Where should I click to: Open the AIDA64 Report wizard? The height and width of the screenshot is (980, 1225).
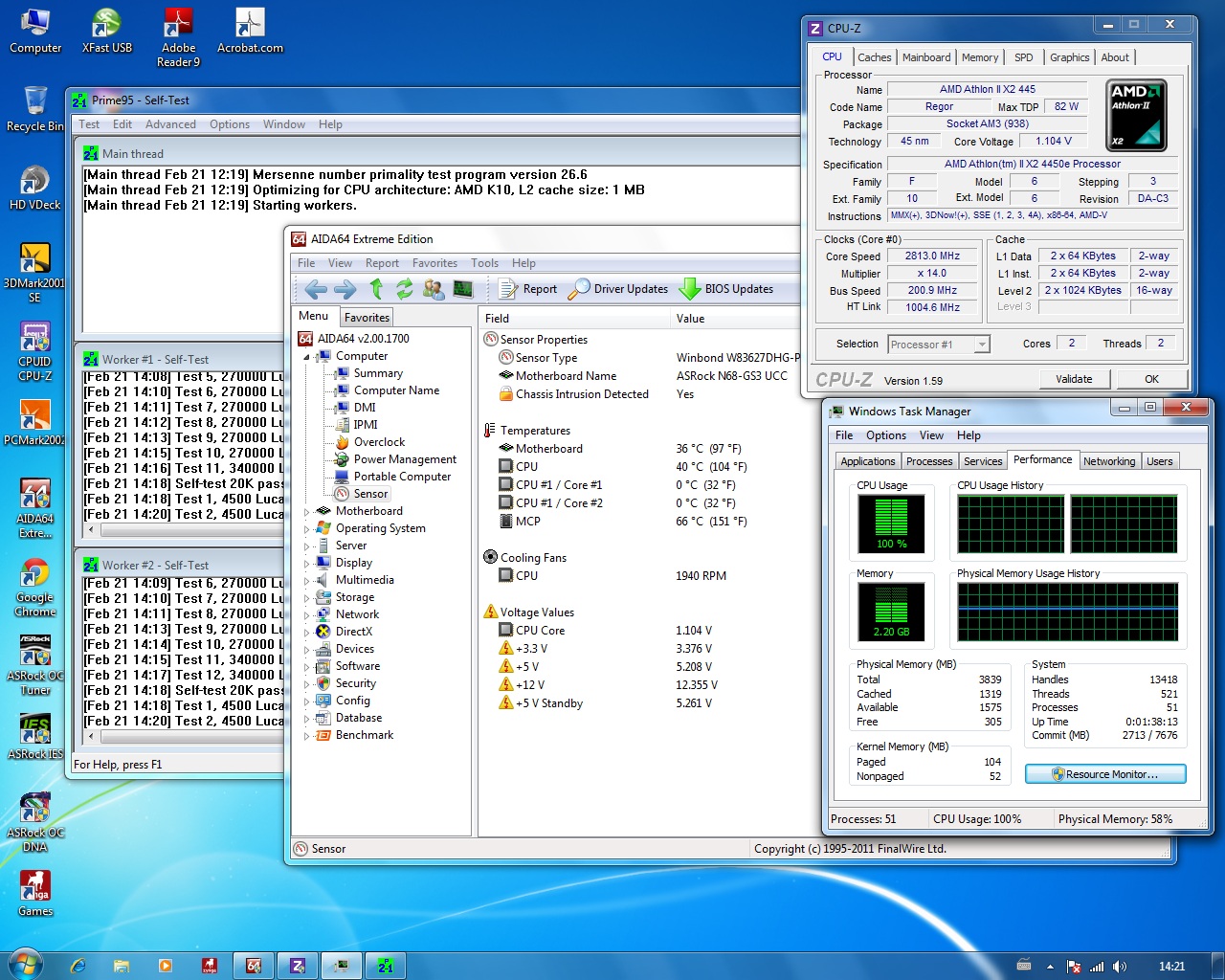[528, 289]
